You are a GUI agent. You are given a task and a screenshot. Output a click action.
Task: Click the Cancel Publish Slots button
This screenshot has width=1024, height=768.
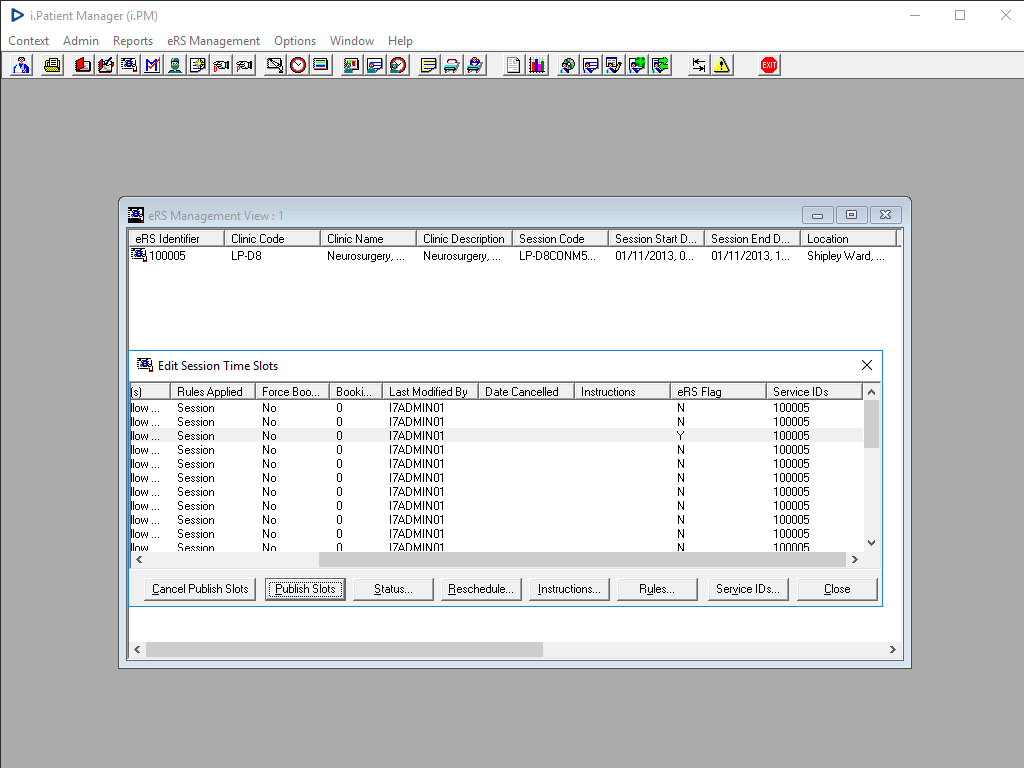click(200, 589)
